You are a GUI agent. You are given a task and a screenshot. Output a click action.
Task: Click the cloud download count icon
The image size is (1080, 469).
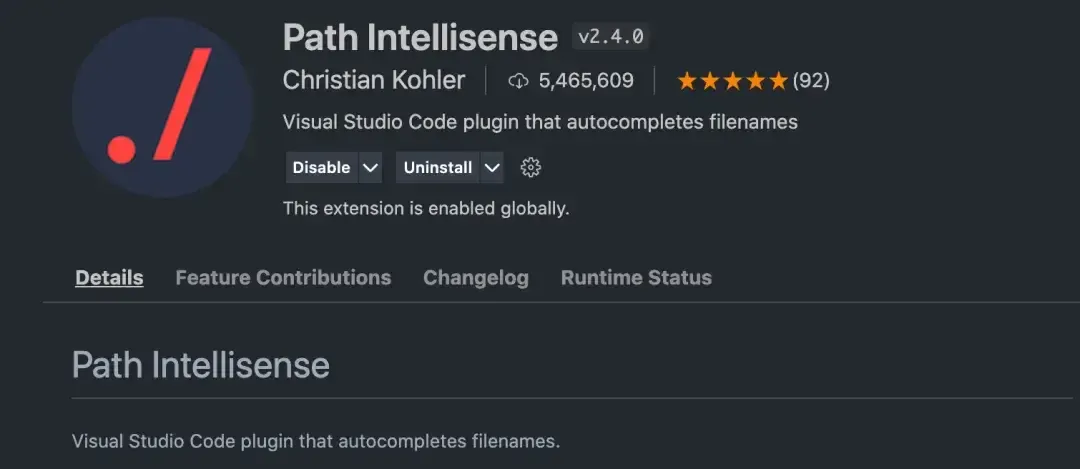(x=518, y=81)
